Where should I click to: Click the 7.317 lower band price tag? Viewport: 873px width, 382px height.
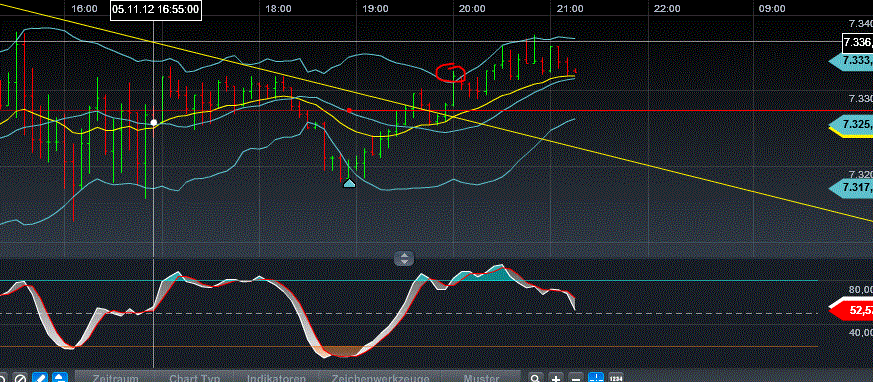pos(852,187)
